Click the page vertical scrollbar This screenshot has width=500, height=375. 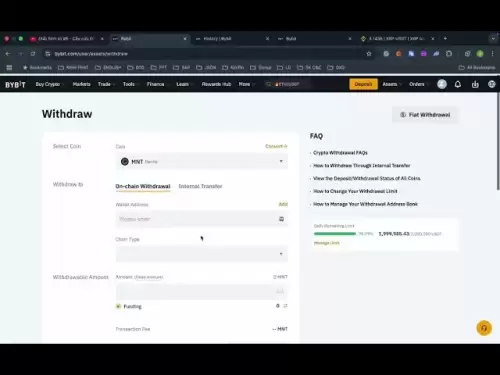tap(498, 142)
